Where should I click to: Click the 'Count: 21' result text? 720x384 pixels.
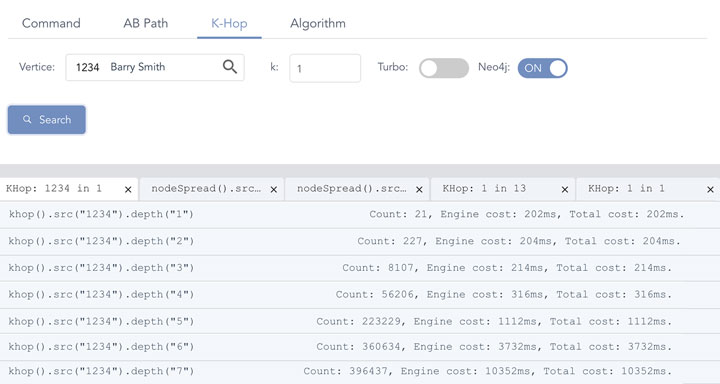point(399,215)
